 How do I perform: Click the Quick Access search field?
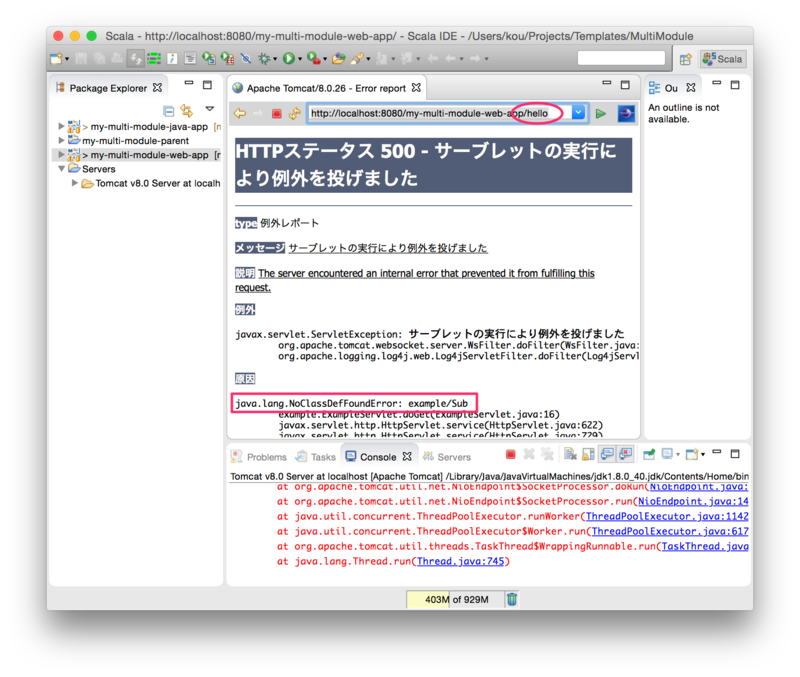(x=621, y=58)
